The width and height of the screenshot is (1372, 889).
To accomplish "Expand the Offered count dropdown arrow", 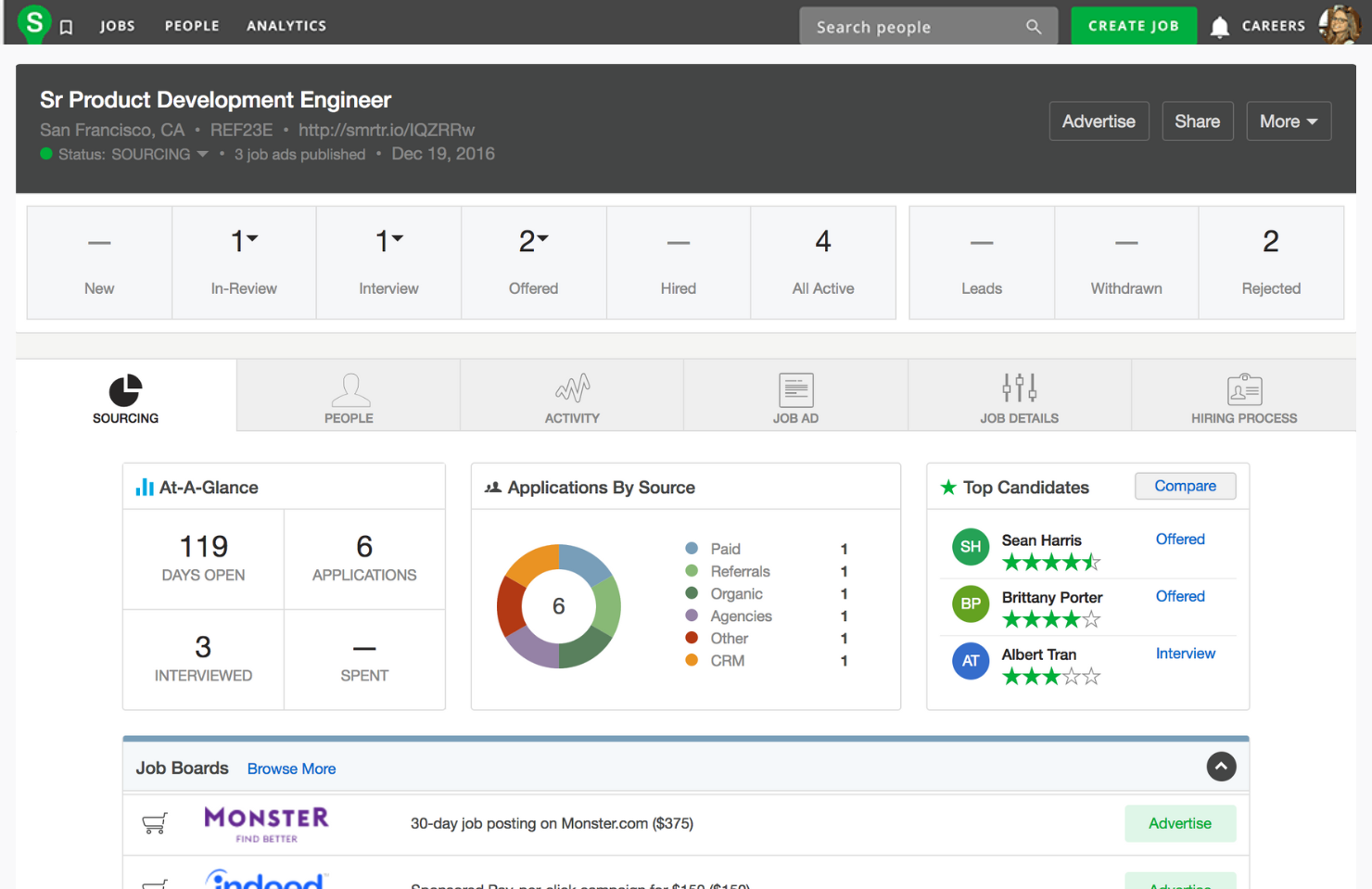I will 543,238.
